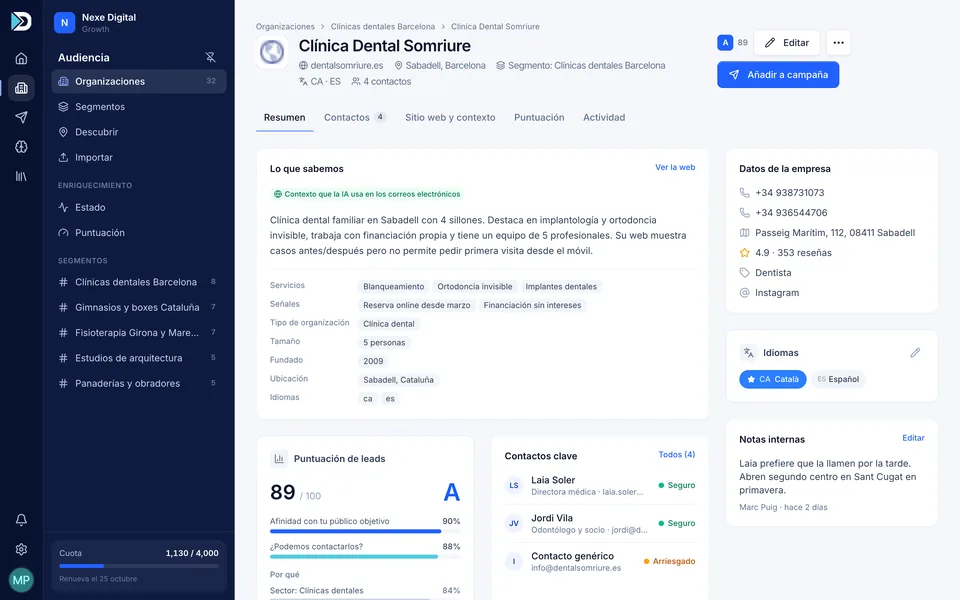Click the 4 contactos header link
Image resolution: width=960 pixels, height=600 pixels.
[381, 81]
